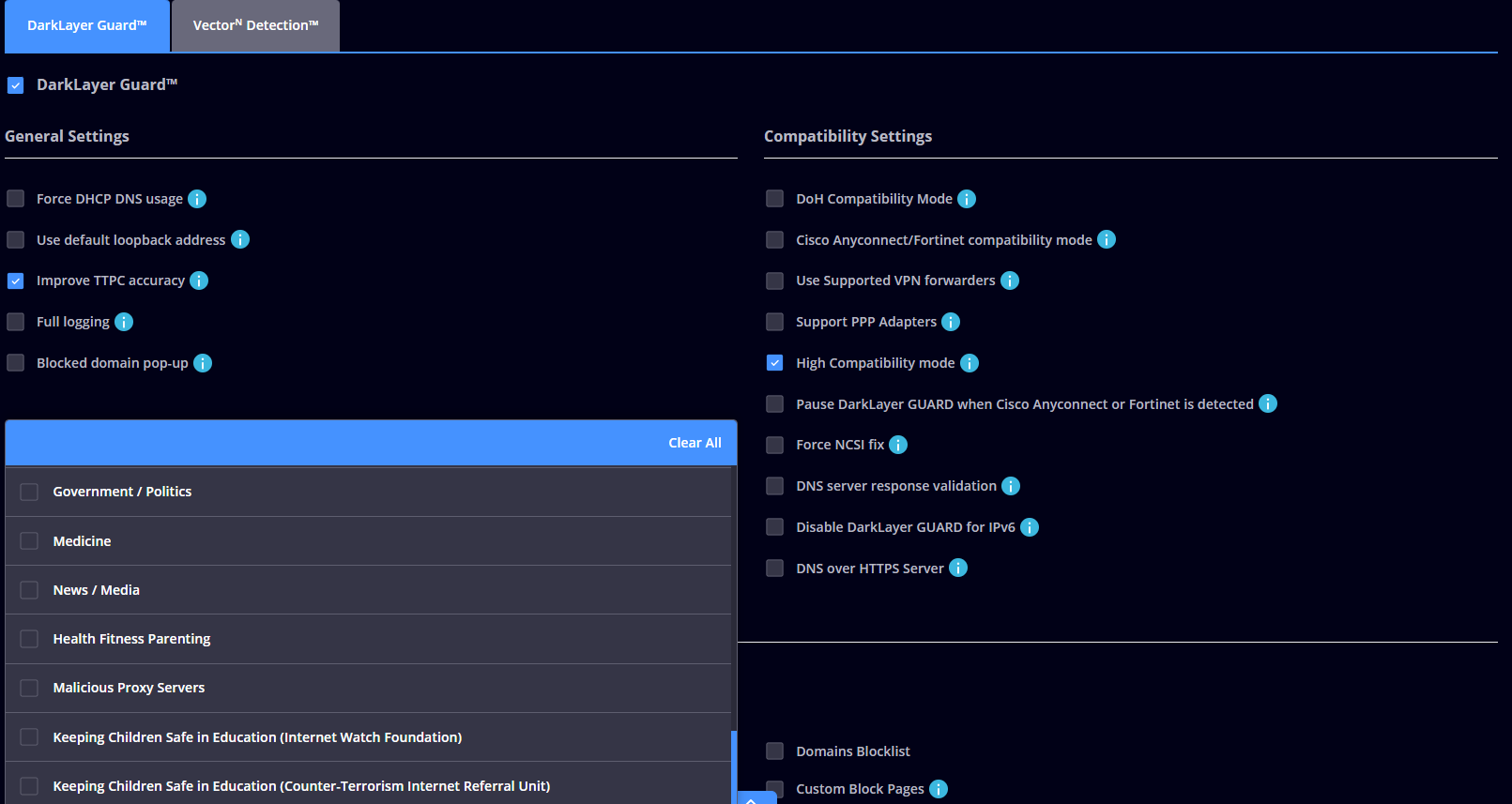The image size is (1512, 804).
Task: Tick the Medicine category checkbox
Action: [x=29, y=541]
